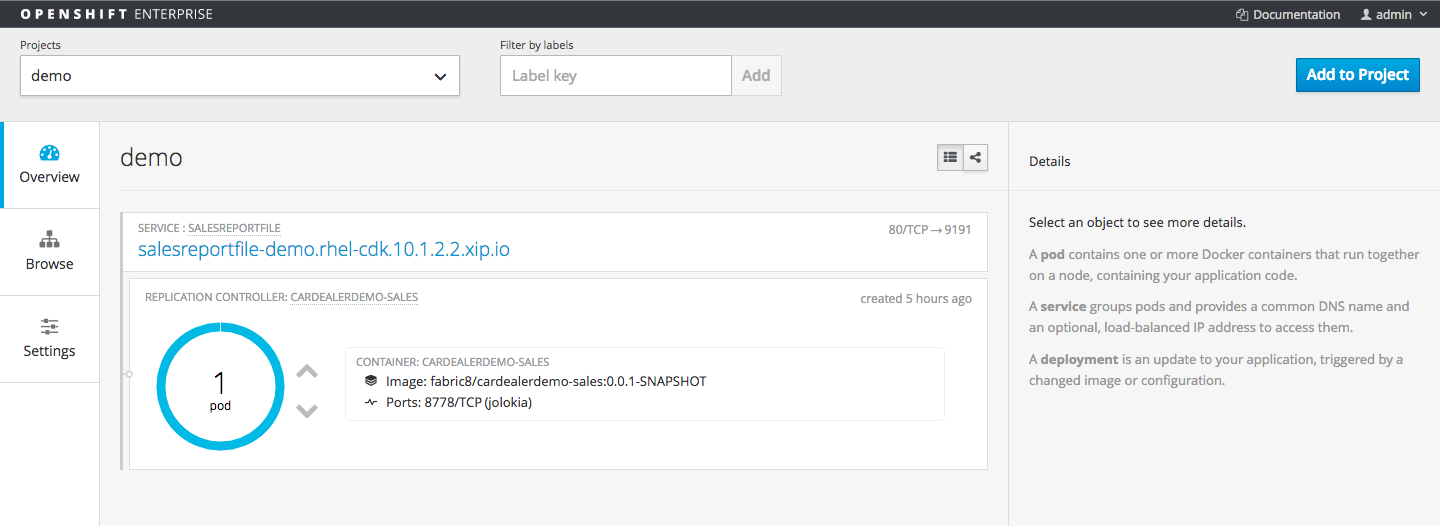The image size is (1440, 526).
Task: Open the Browse sidebar tab
Action: click(50, 252)
